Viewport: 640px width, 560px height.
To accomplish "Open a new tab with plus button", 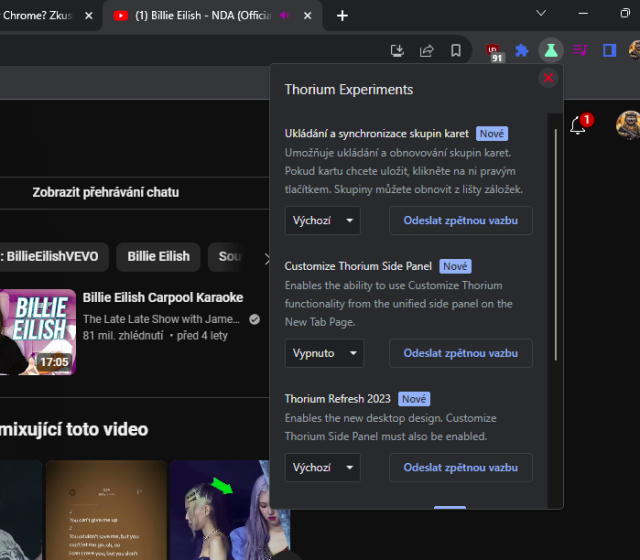I will (x=342, y=15).
